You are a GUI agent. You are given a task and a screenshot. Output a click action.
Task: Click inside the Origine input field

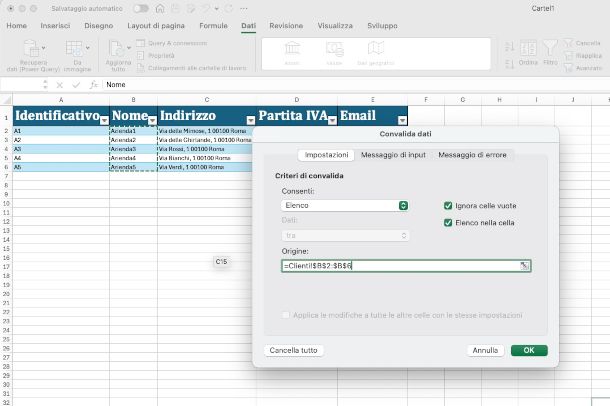[x=400, y=266]
